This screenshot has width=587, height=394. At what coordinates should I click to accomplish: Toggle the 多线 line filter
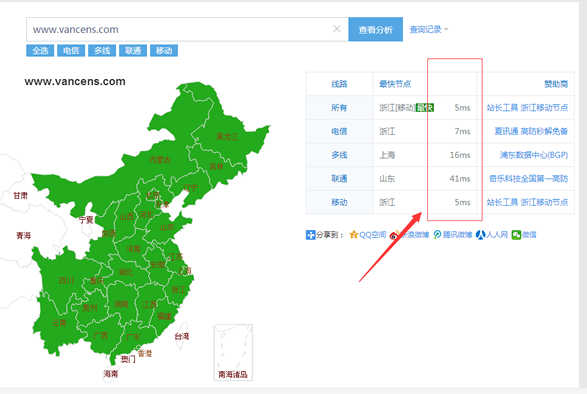[x=102, y=51]
